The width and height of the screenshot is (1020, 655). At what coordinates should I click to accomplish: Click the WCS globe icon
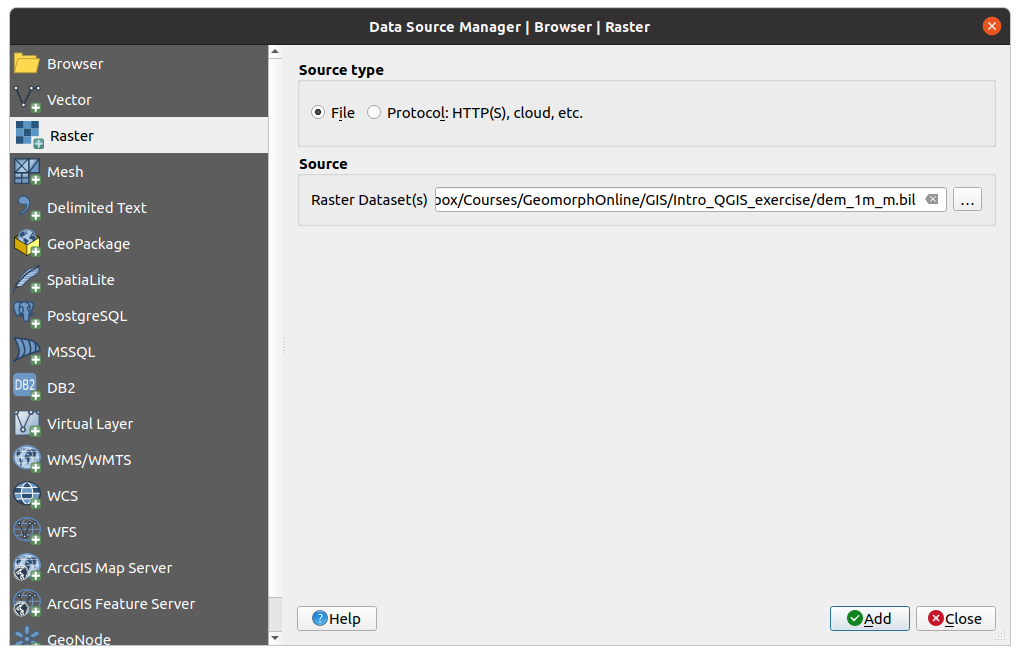click(x=27, y=496)
